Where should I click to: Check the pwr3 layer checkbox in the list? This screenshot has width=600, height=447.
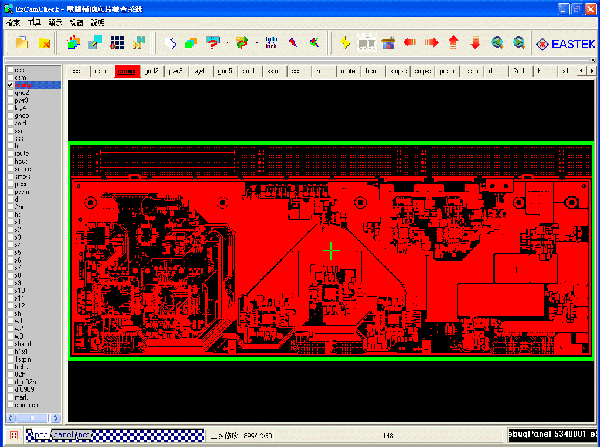tap(10, 100)
